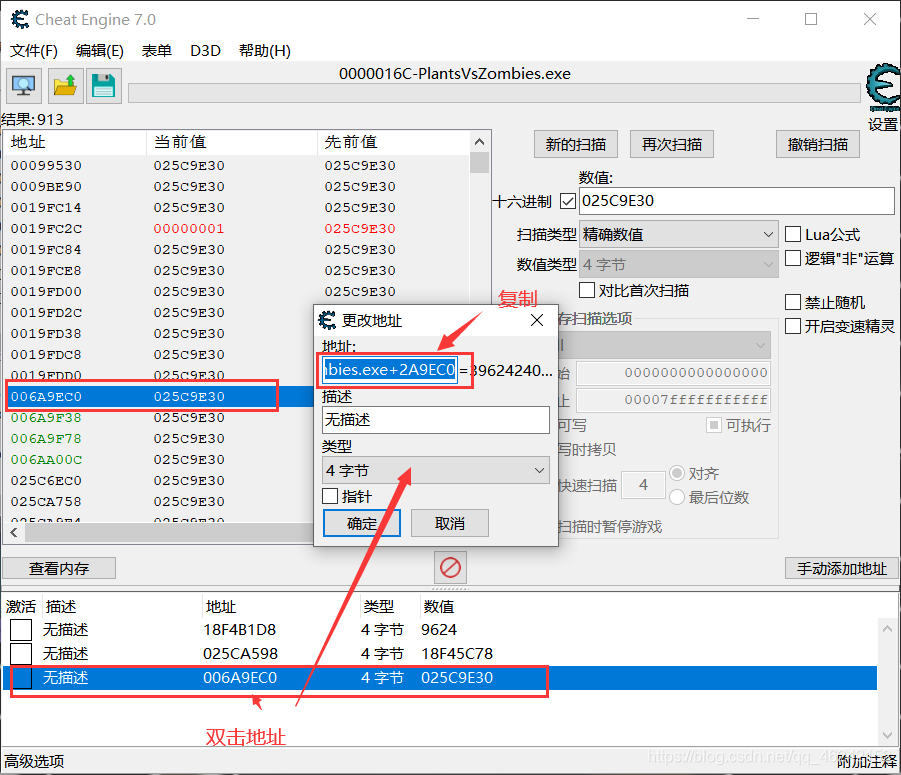
Task: Toggle the 可执行 checkbox
Action: (714, 425)
